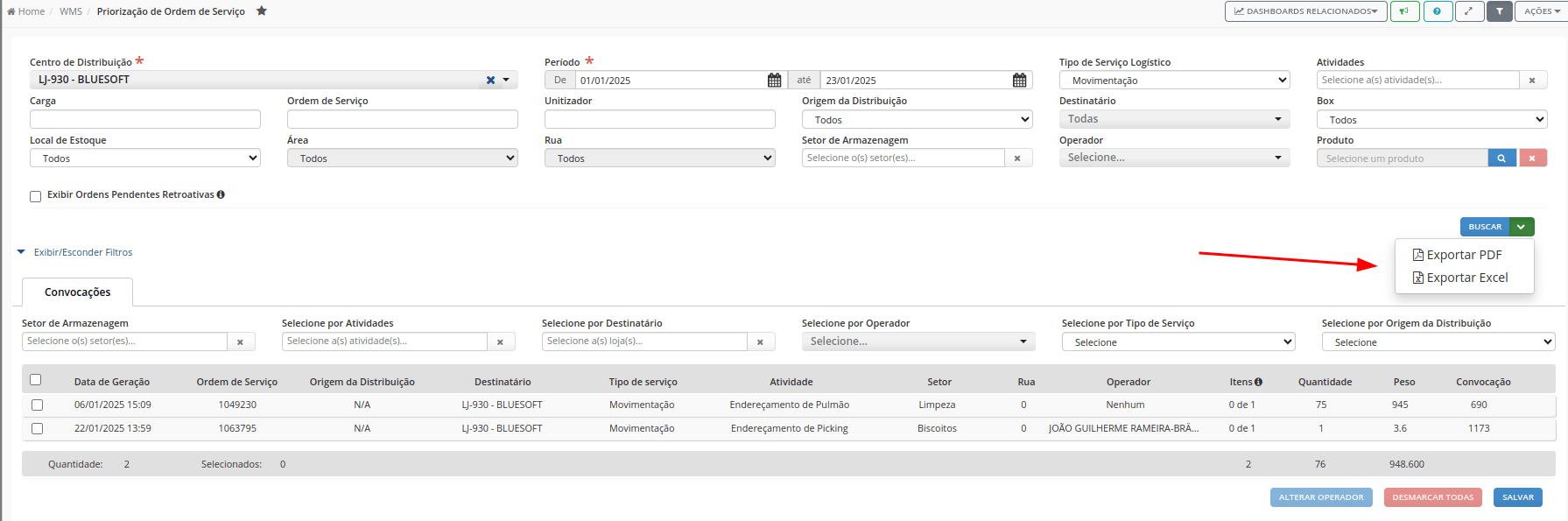Toggle the select-all header checkbox
This screenshot has width=1568, height=521.
(36, 379)
